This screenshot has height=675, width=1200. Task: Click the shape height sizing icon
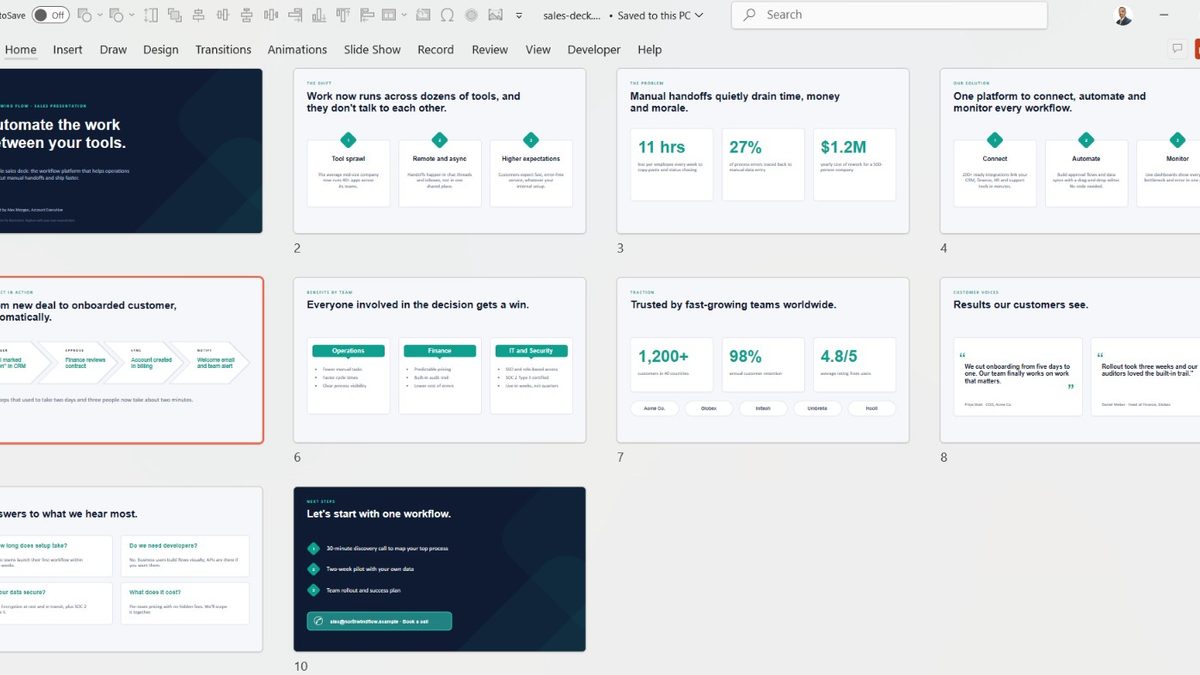(150, 15)
